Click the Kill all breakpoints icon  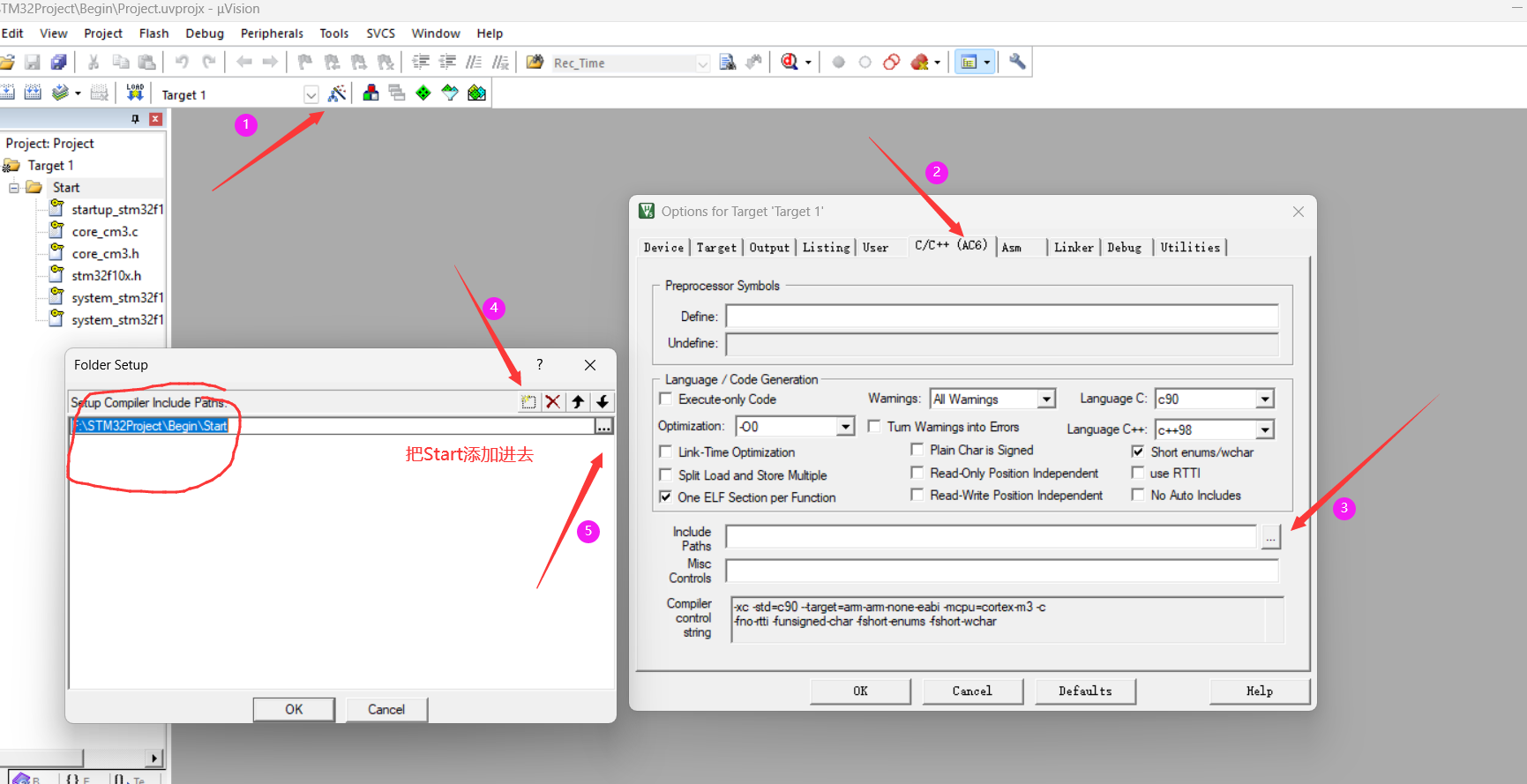[x=919, y=62]
